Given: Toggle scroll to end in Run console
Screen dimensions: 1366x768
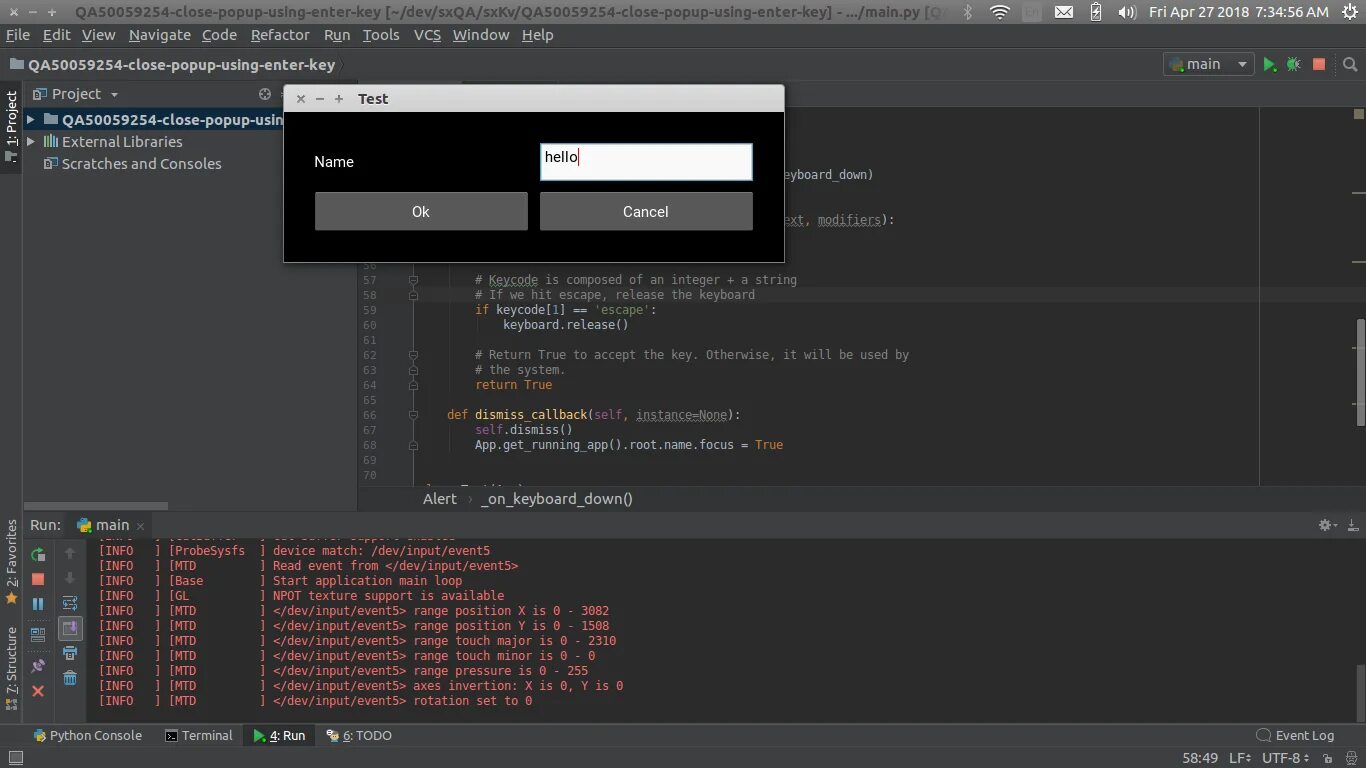Looking at the screenshot, I should (70, 628).
